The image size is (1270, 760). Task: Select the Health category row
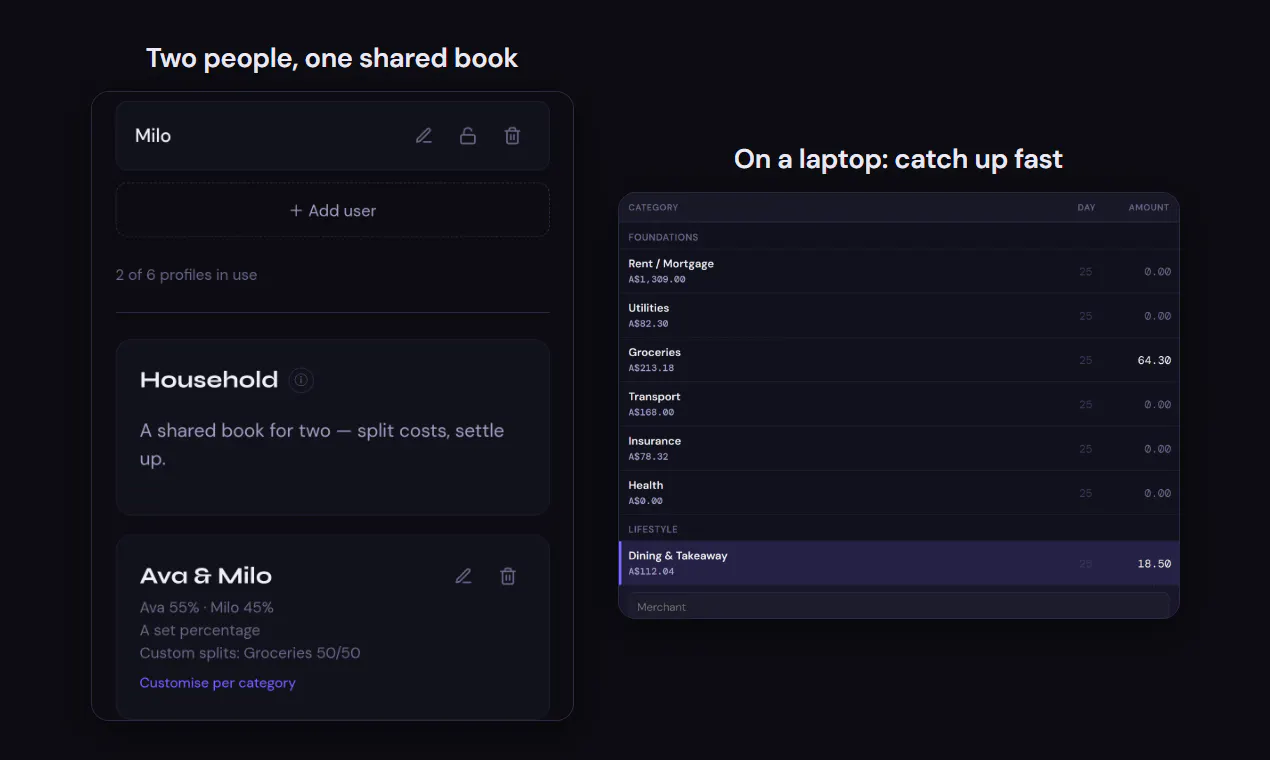click(899, 493)
